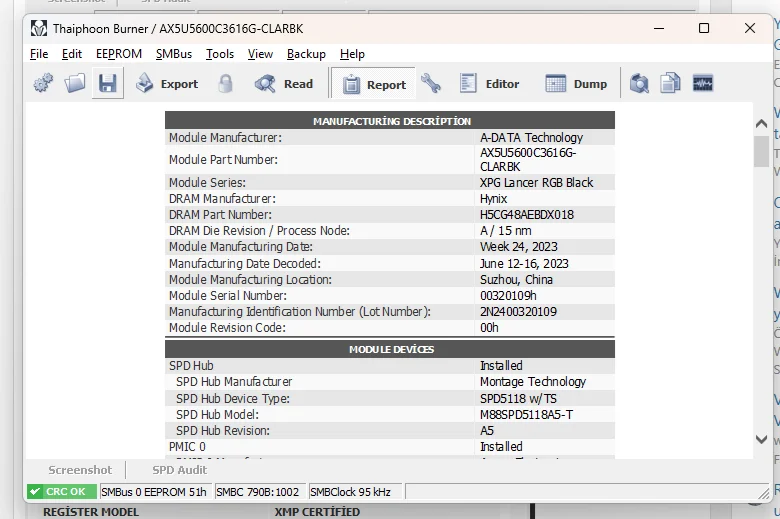Click the SPD Hub Revision label
Viewport: 780px width, 519px height.
click(222, 431)
